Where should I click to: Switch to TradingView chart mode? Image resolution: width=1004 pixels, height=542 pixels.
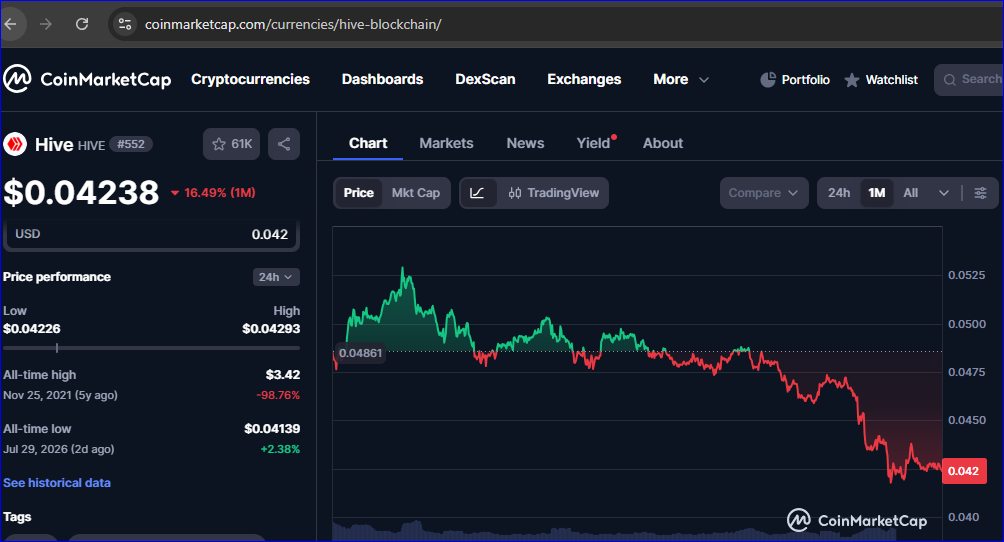pos(554,193)
